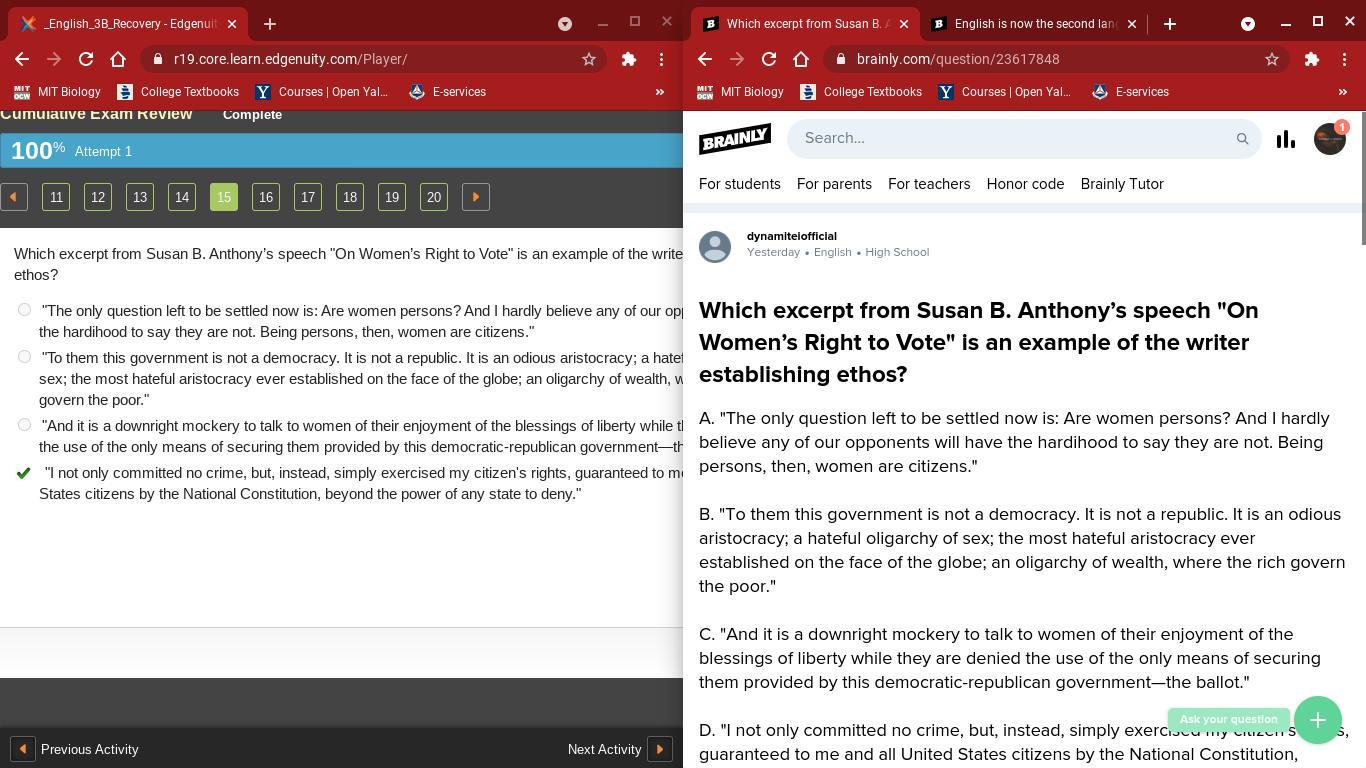
Task: Go back in the Edgenuity browser window
Action: (22, 59)
